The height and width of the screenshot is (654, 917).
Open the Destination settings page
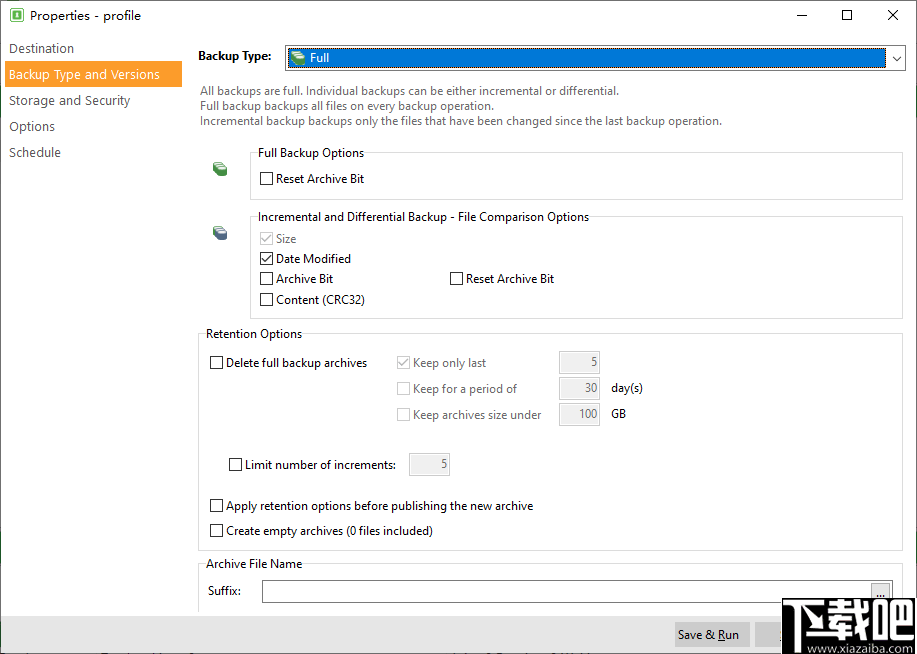click(42, 48)
